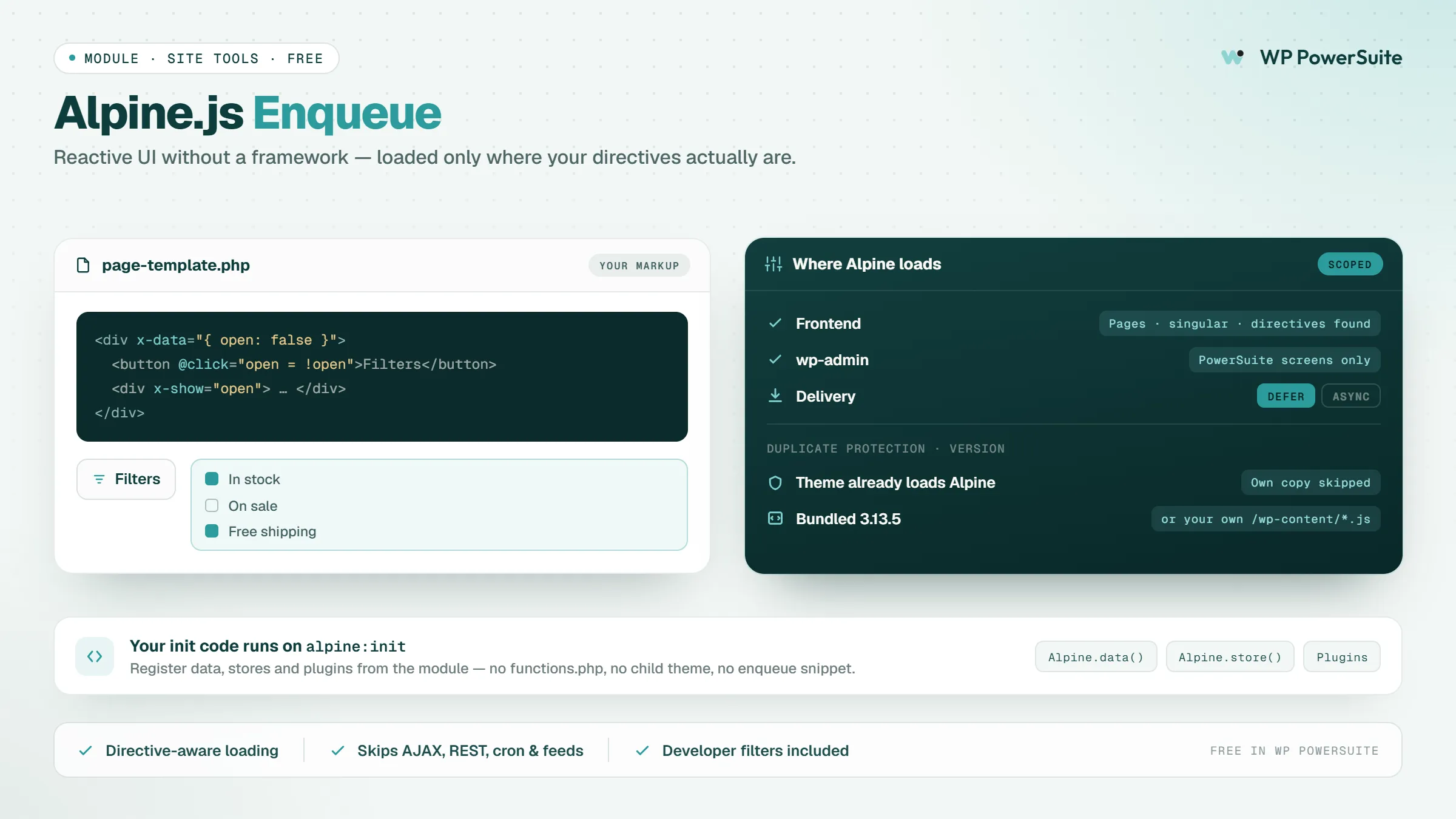
Task: Click the WP PowerSuite logo mark
Action: coord(1232,57)
